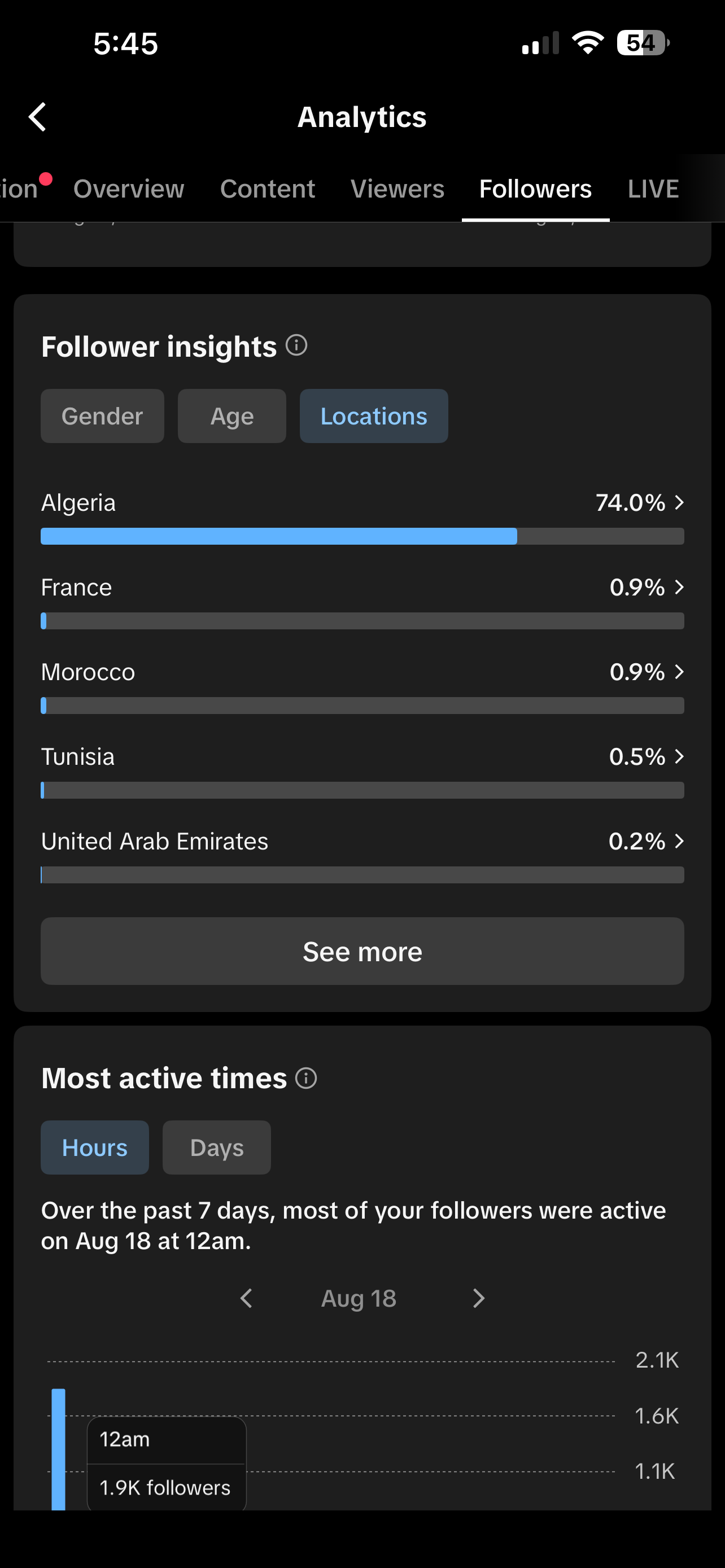Expand United Arab Emirates location chevron
The width and height of the screenshot is (725, 1568).
click(679, 841)
